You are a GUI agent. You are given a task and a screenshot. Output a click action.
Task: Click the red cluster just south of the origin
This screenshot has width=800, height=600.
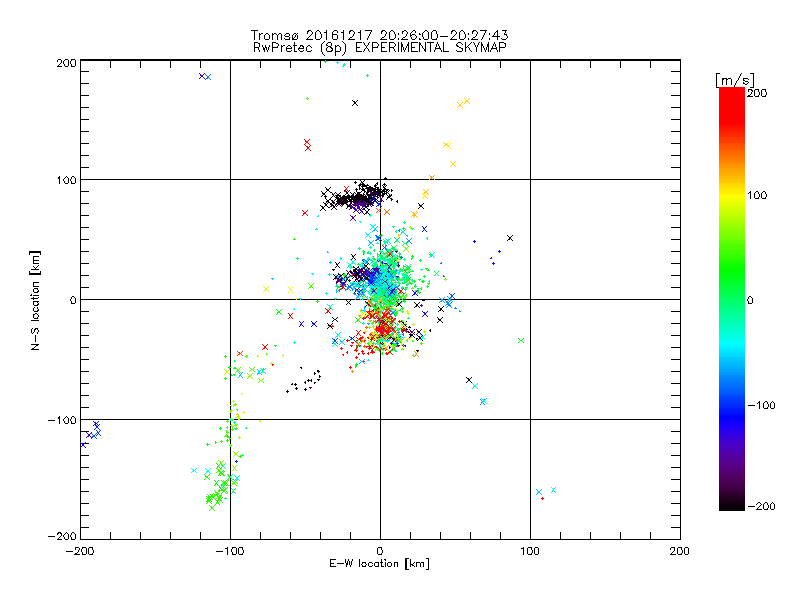tap(382, 324)
